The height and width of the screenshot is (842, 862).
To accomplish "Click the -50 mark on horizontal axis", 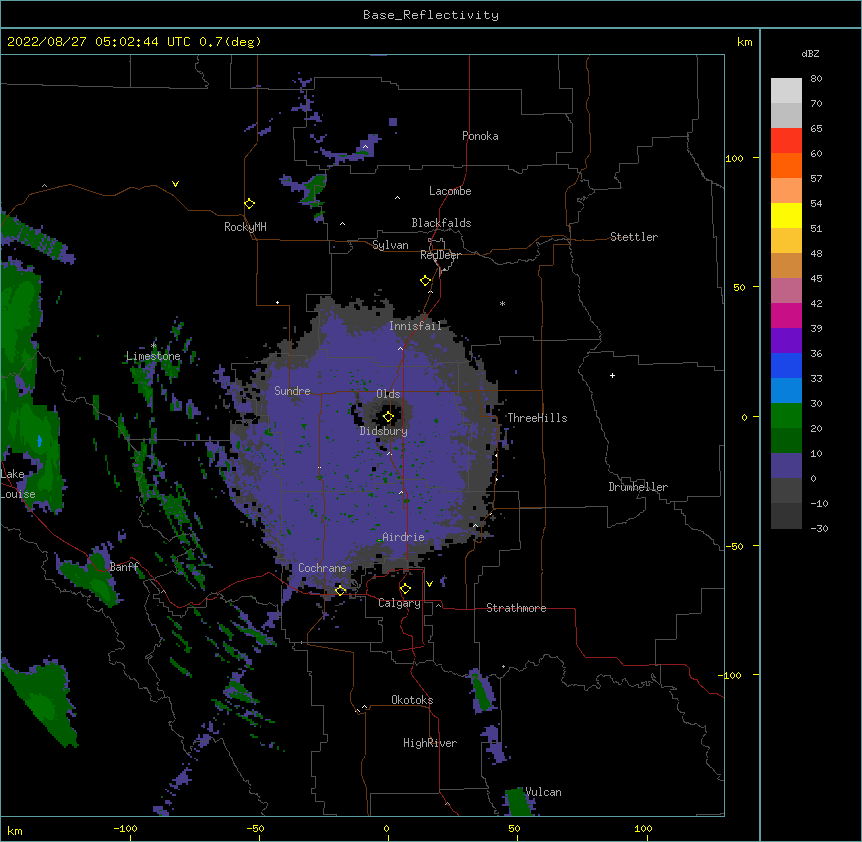I will [255, 828].
